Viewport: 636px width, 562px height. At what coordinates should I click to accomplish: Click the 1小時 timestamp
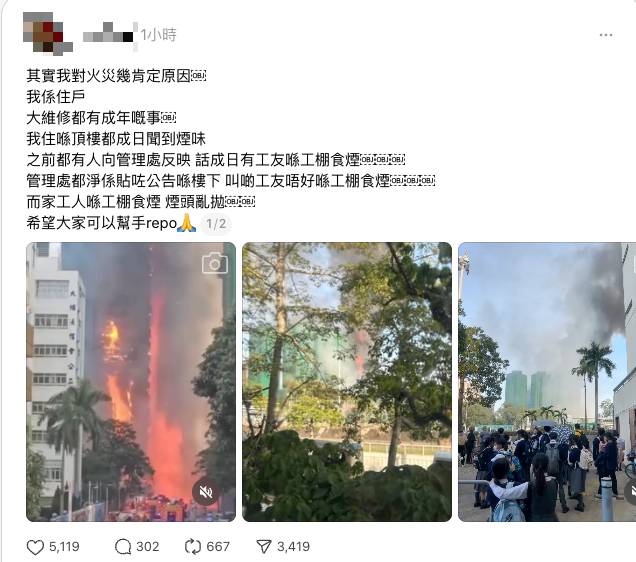[x=159, y=35]
